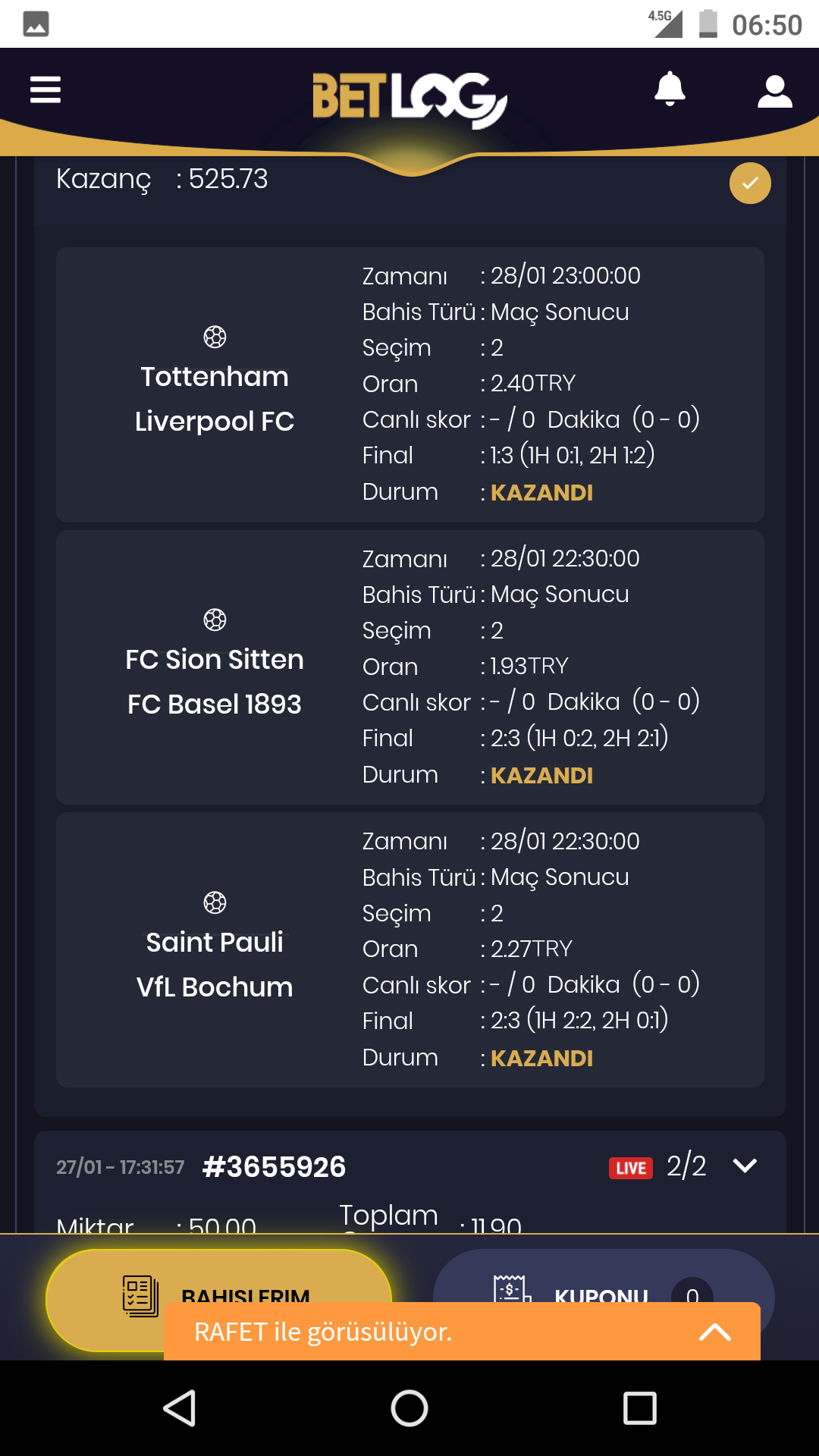Expand bet #3655926 with the chevron
The image size is (819, 1456).
pyautogui.click(x=745, y=1166)
